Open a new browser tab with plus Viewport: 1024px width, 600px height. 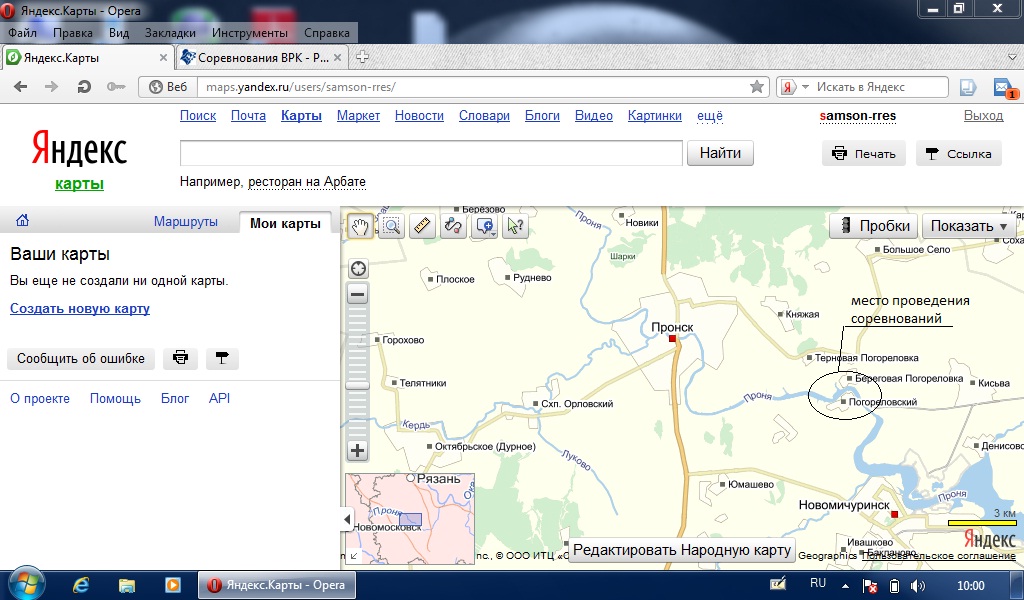pyautogui.click(x=362, y=57)
